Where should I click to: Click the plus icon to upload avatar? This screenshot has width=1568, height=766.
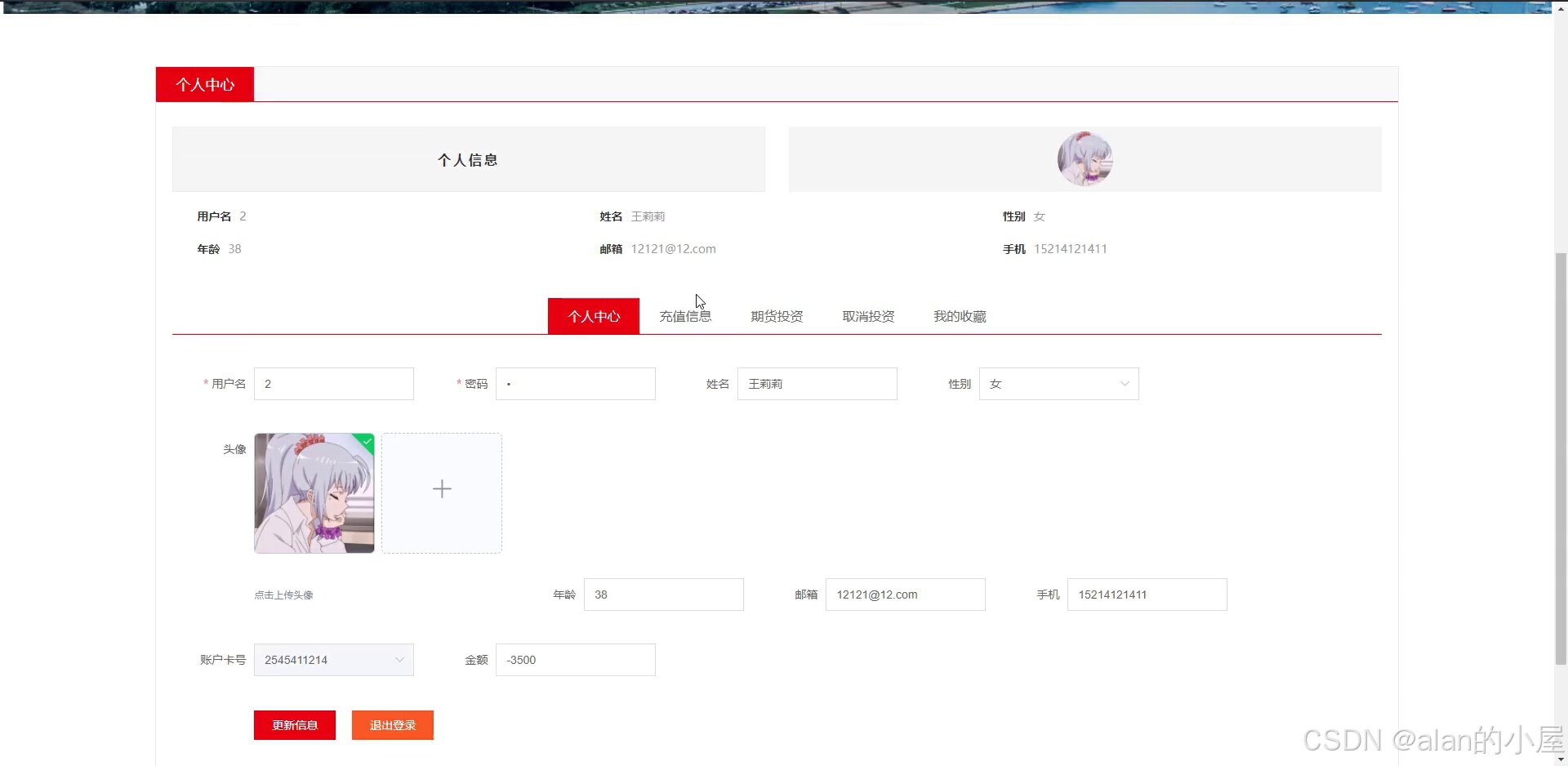tap(442, 489)
